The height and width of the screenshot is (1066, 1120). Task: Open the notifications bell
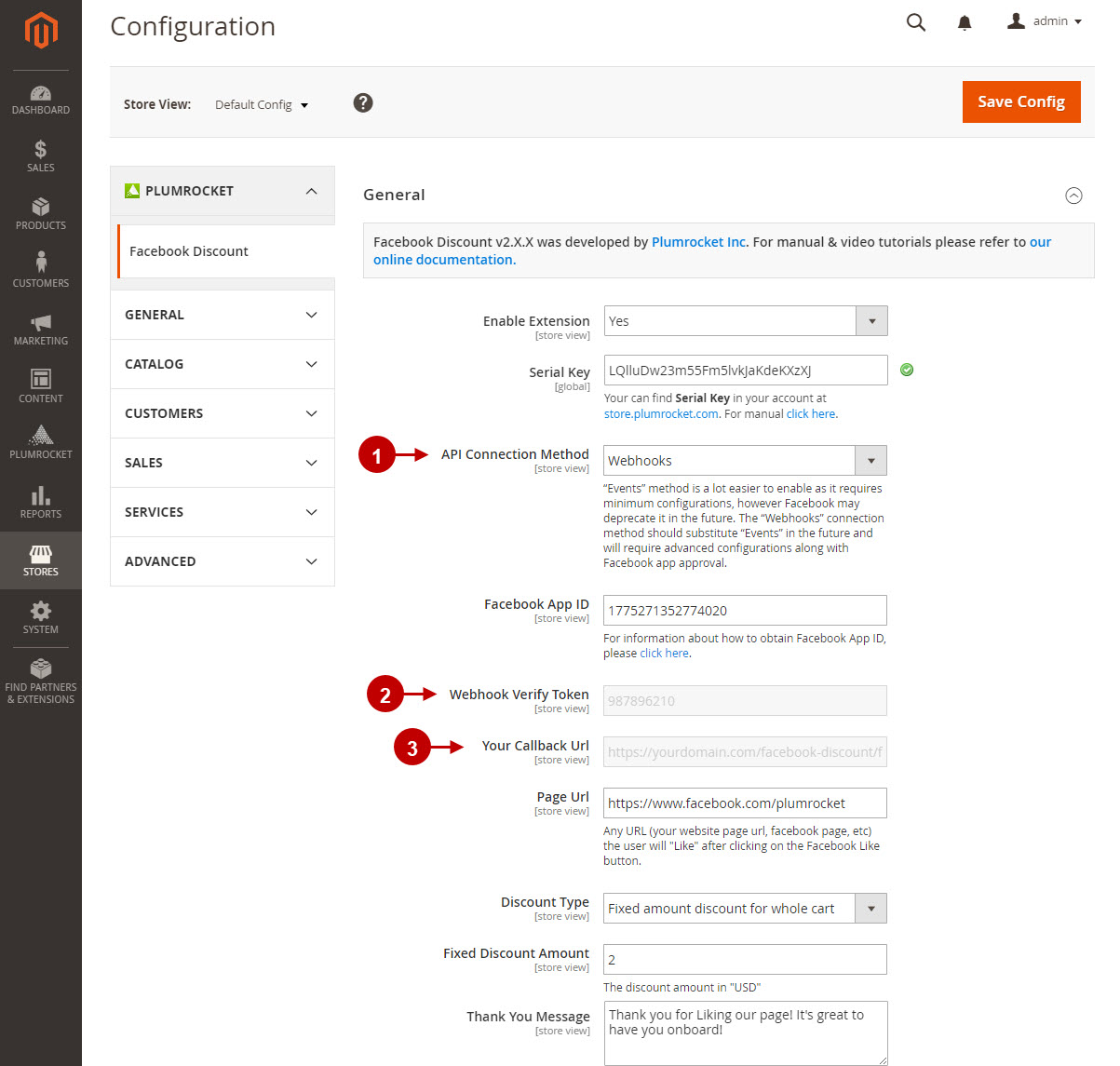(x=965, y=22)
